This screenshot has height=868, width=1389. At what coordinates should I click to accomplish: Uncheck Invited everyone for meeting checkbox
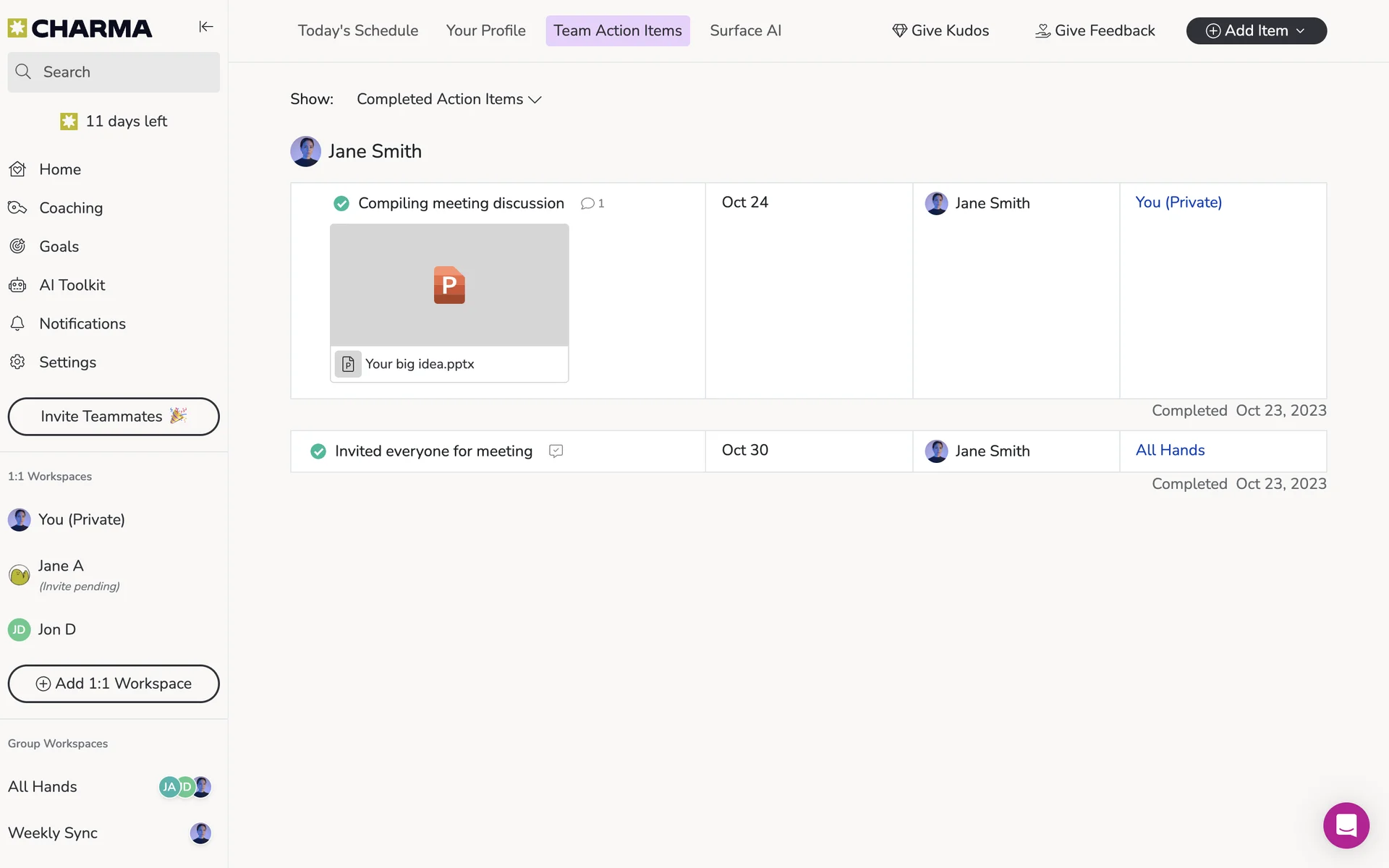318,451
